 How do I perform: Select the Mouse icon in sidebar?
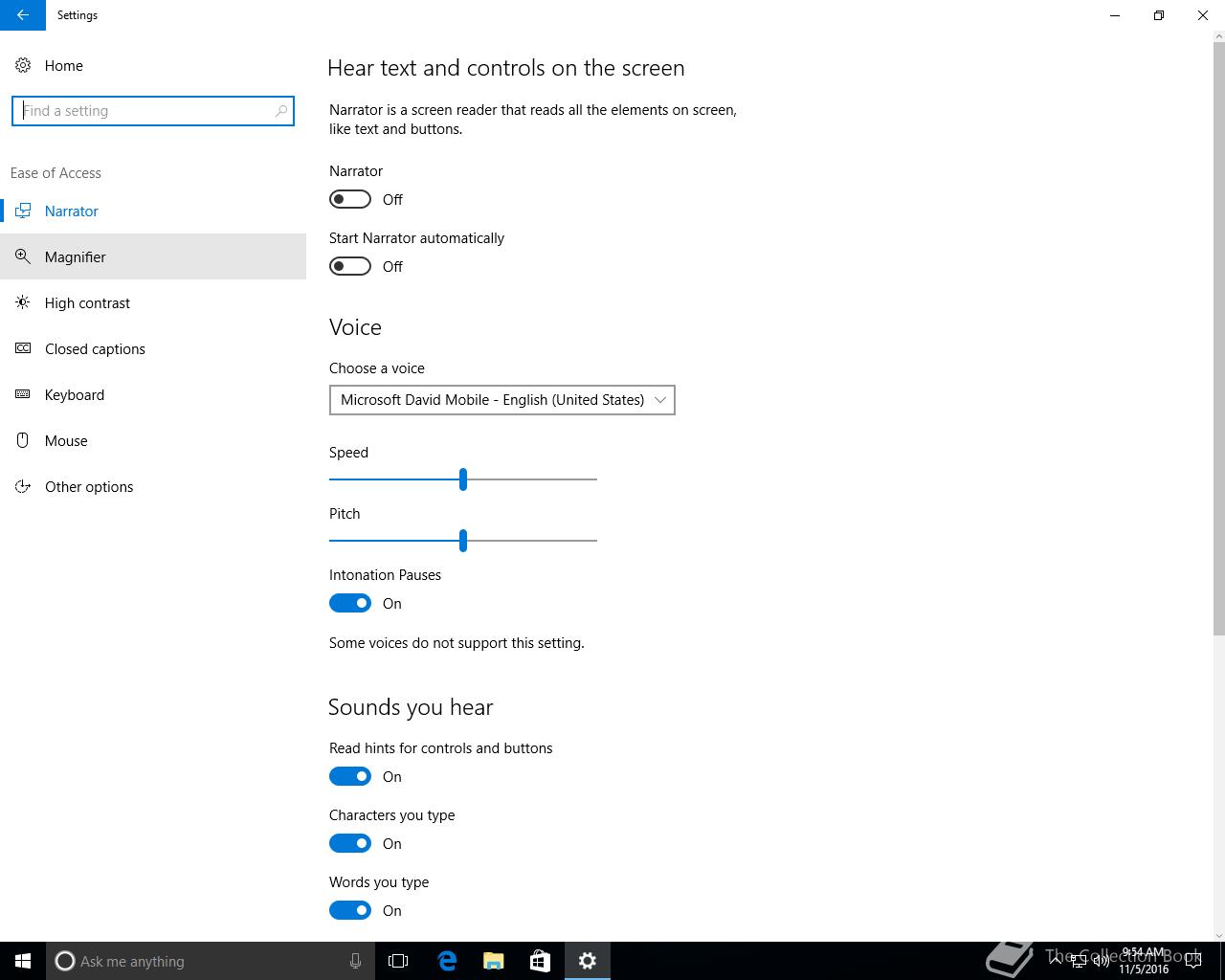point(23,440)
